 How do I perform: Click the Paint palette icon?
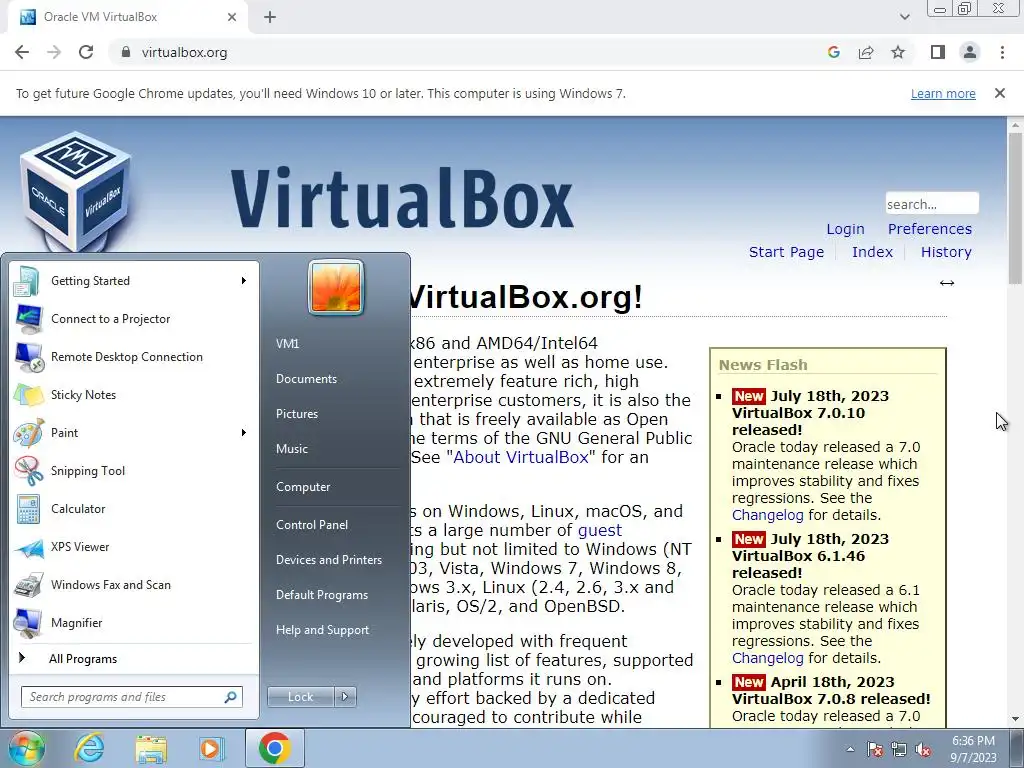coord(28,433)
